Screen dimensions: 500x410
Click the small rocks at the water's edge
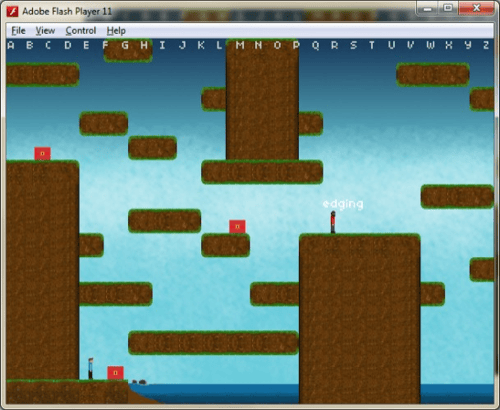[x=140, y=382]
